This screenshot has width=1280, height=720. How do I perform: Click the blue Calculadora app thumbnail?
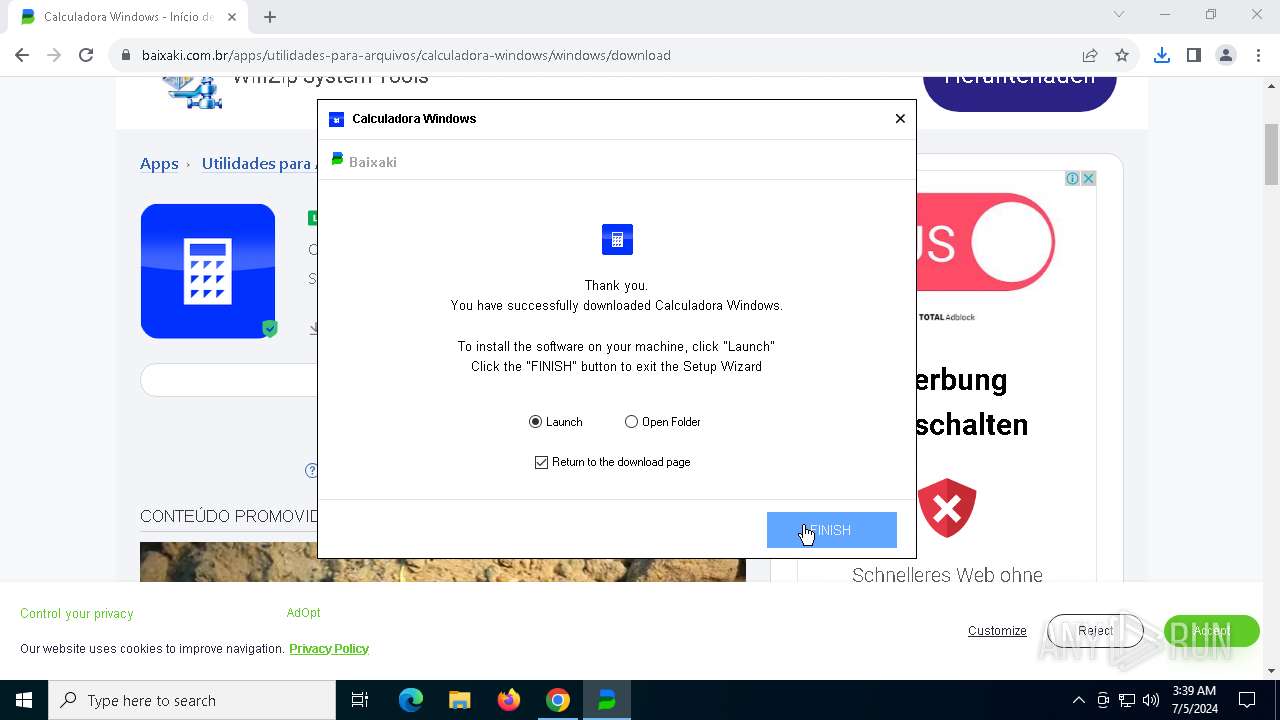(208, 271)
